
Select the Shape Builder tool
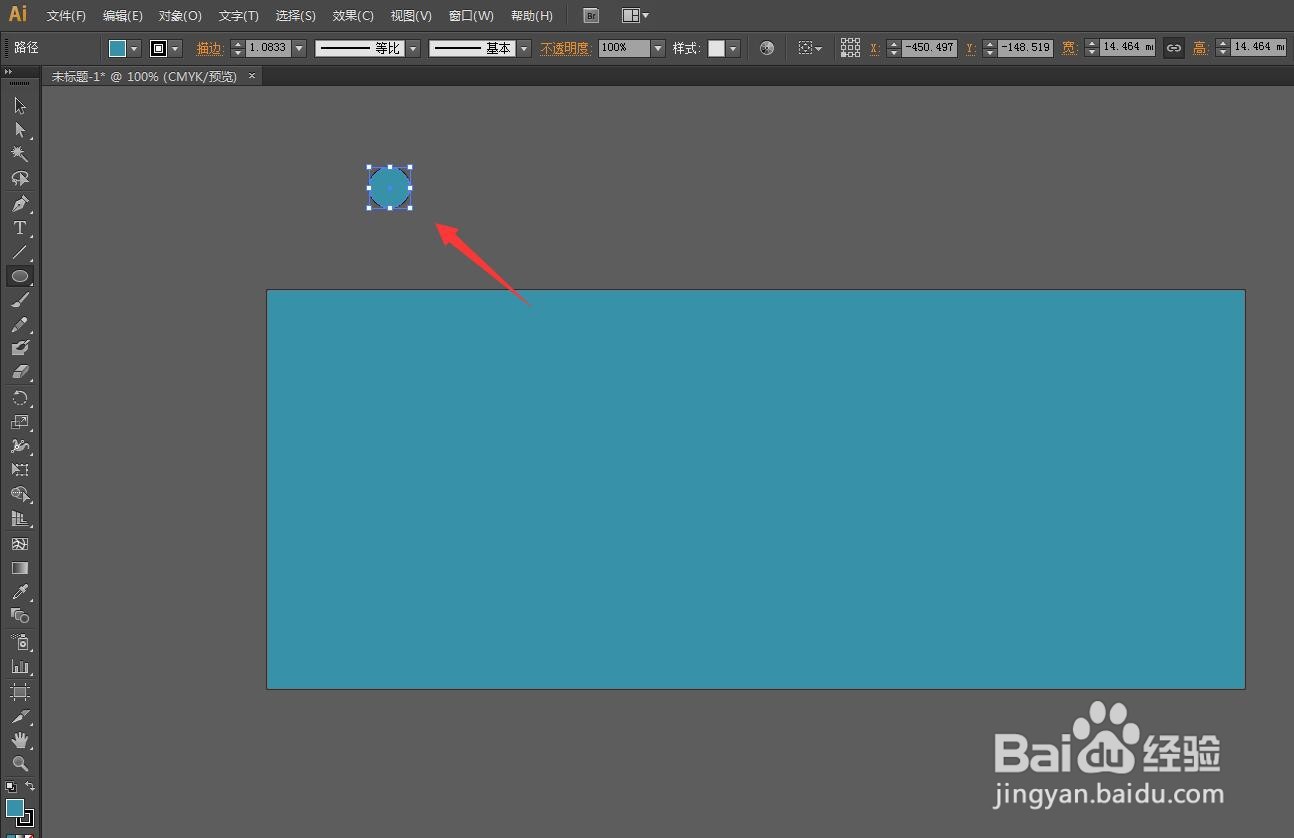pos(20,495)
